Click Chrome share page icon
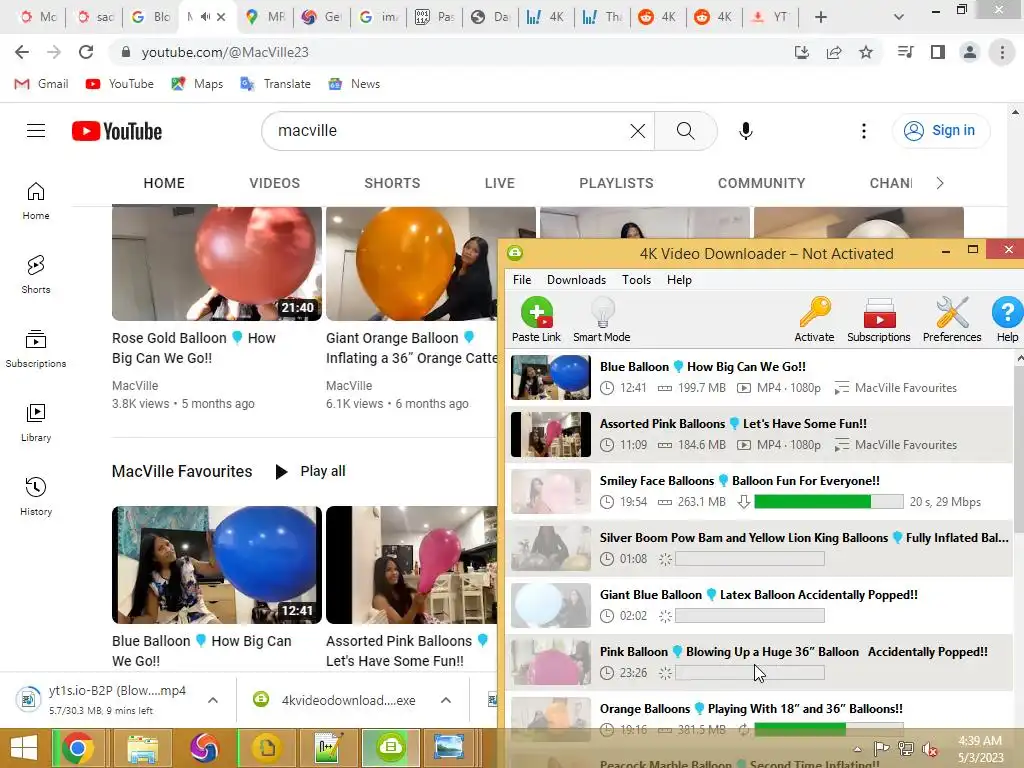Screen dimensions: 1024x768 pos(834,52)
